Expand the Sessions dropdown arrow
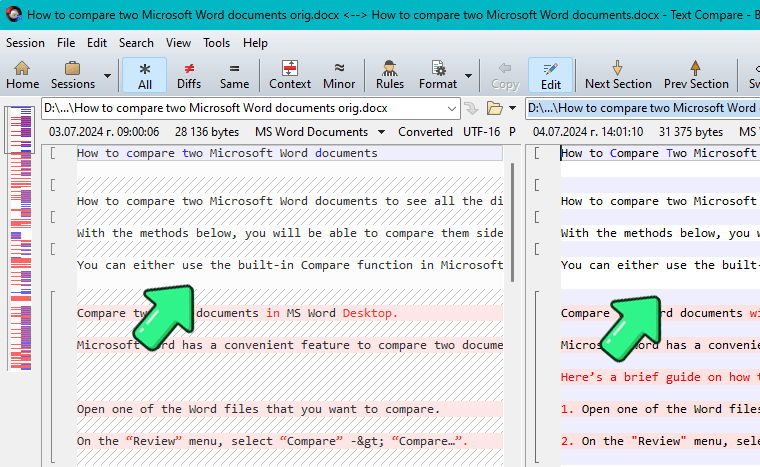Screen dimensions: 760x467 tap(107, 76)
